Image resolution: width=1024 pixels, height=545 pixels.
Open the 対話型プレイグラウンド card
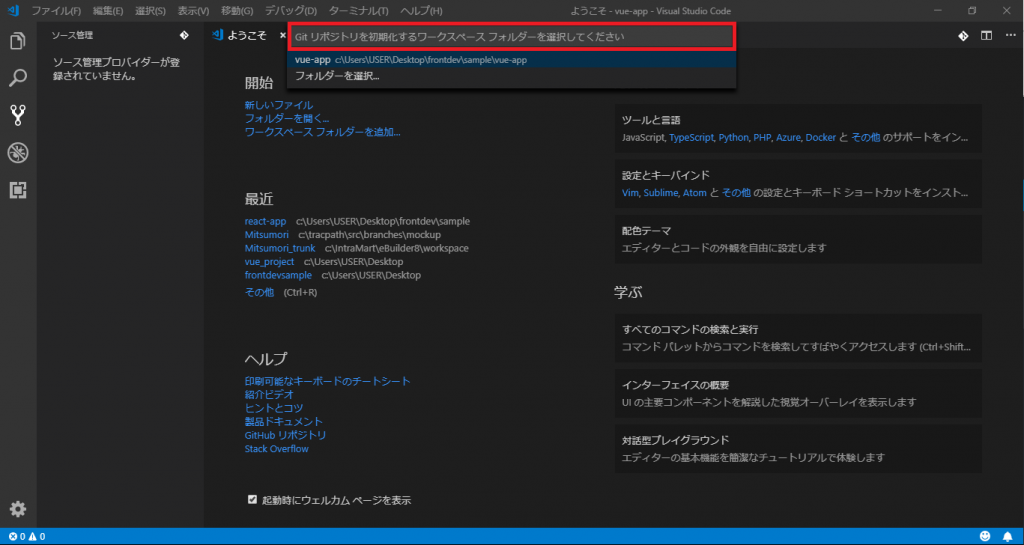[x=798, y=448]
